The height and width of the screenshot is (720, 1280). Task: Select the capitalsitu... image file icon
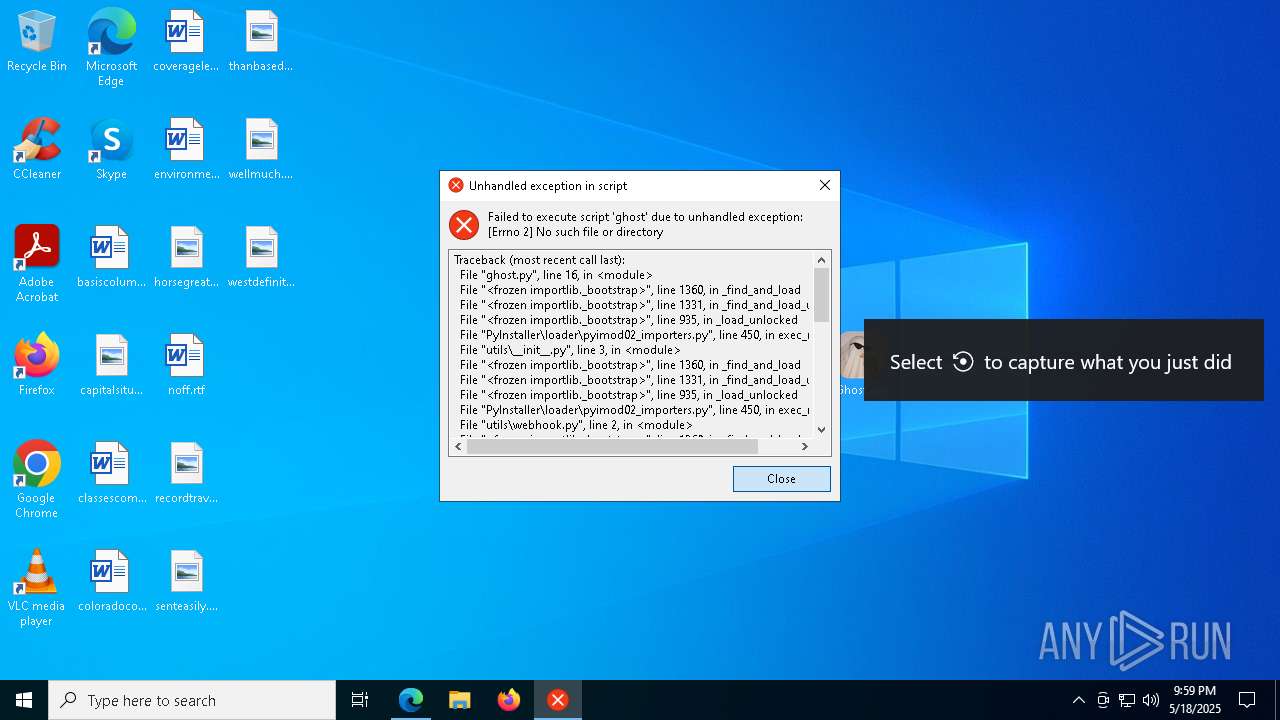tap(111, 366)
